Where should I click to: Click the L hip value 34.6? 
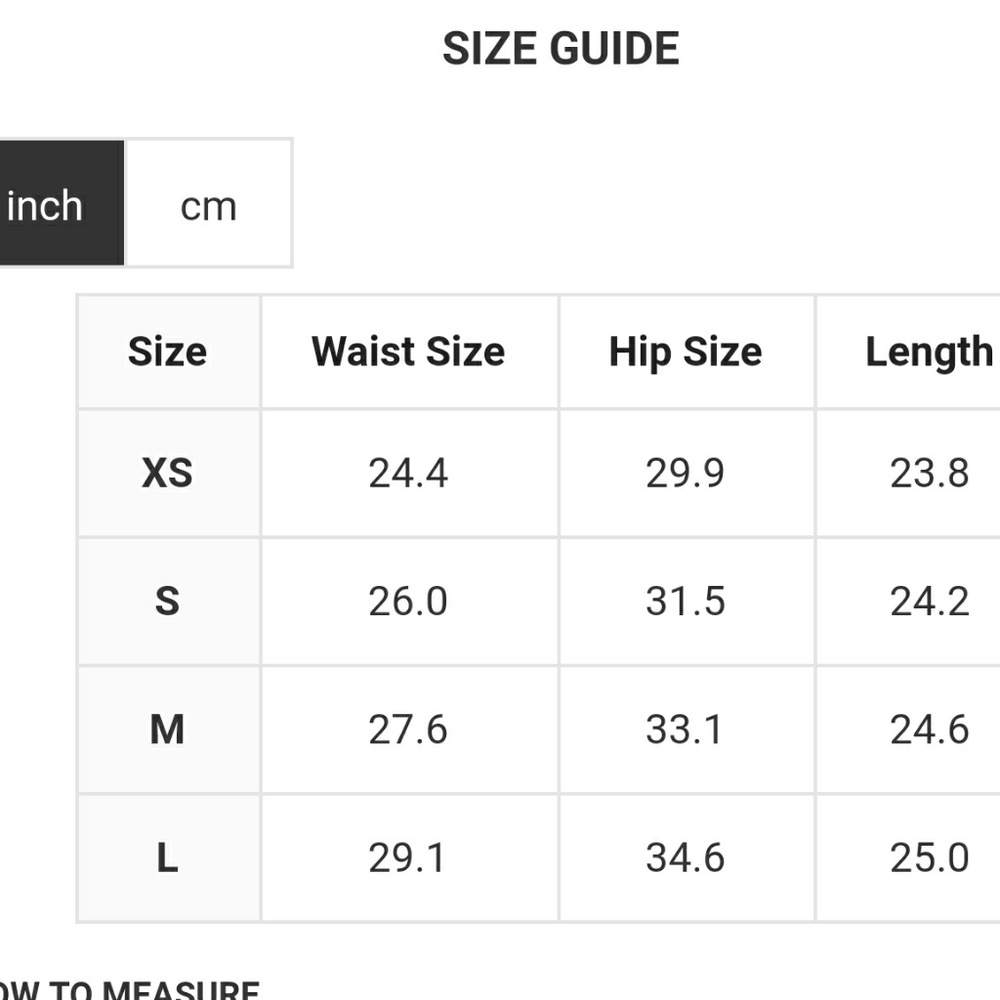[685, 858]
